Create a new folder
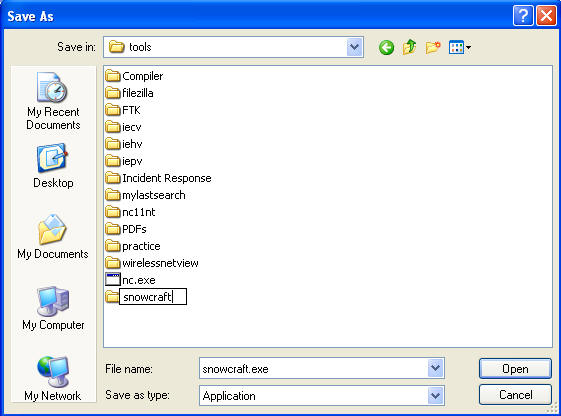Screen dimensions: 561x416 [x=433, y=47]
